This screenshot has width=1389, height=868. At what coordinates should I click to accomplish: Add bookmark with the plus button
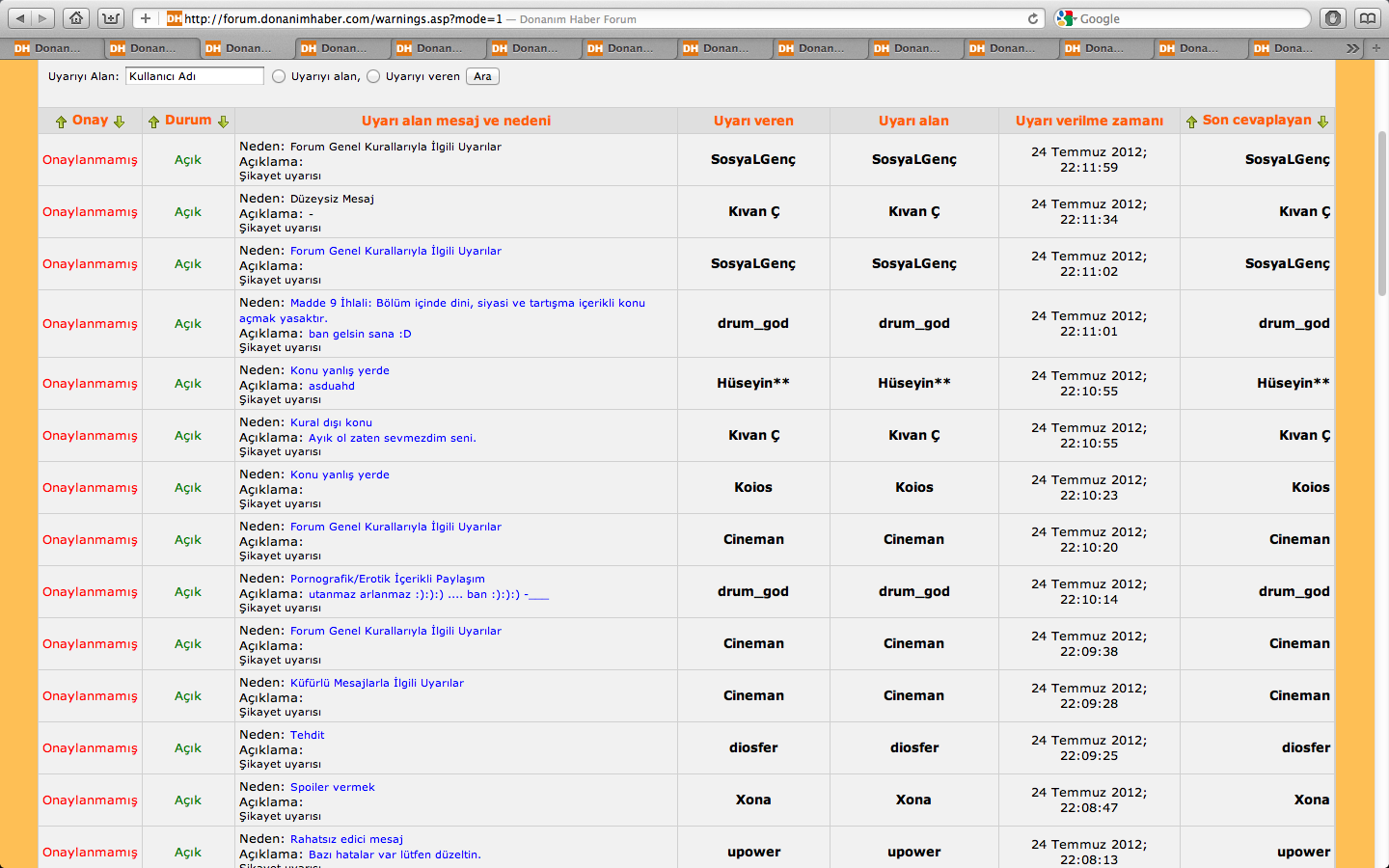coord(146,18)
